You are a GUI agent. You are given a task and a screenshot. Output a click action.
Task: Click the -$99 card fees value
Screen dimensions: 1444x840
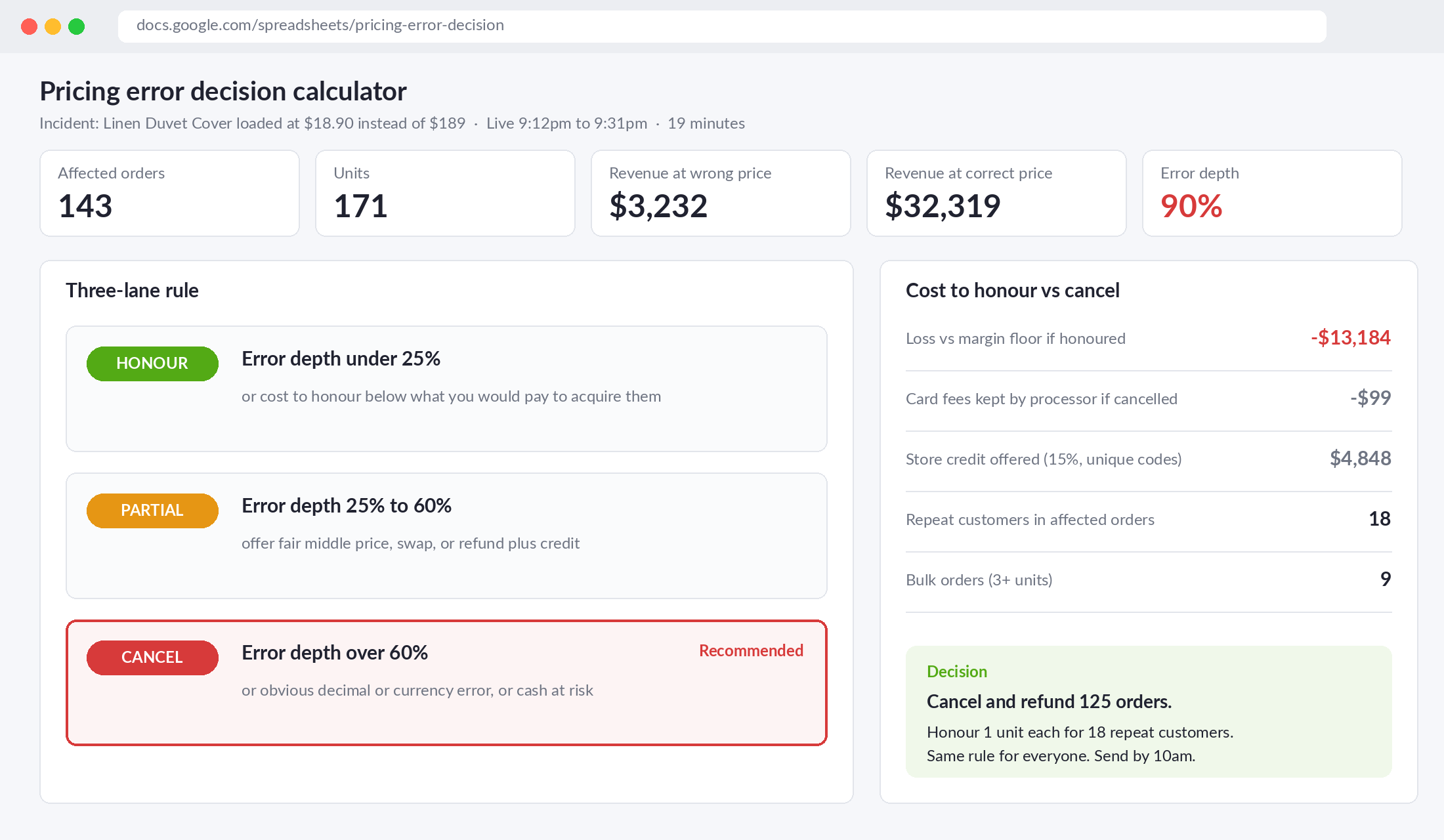pos(1370,398)
